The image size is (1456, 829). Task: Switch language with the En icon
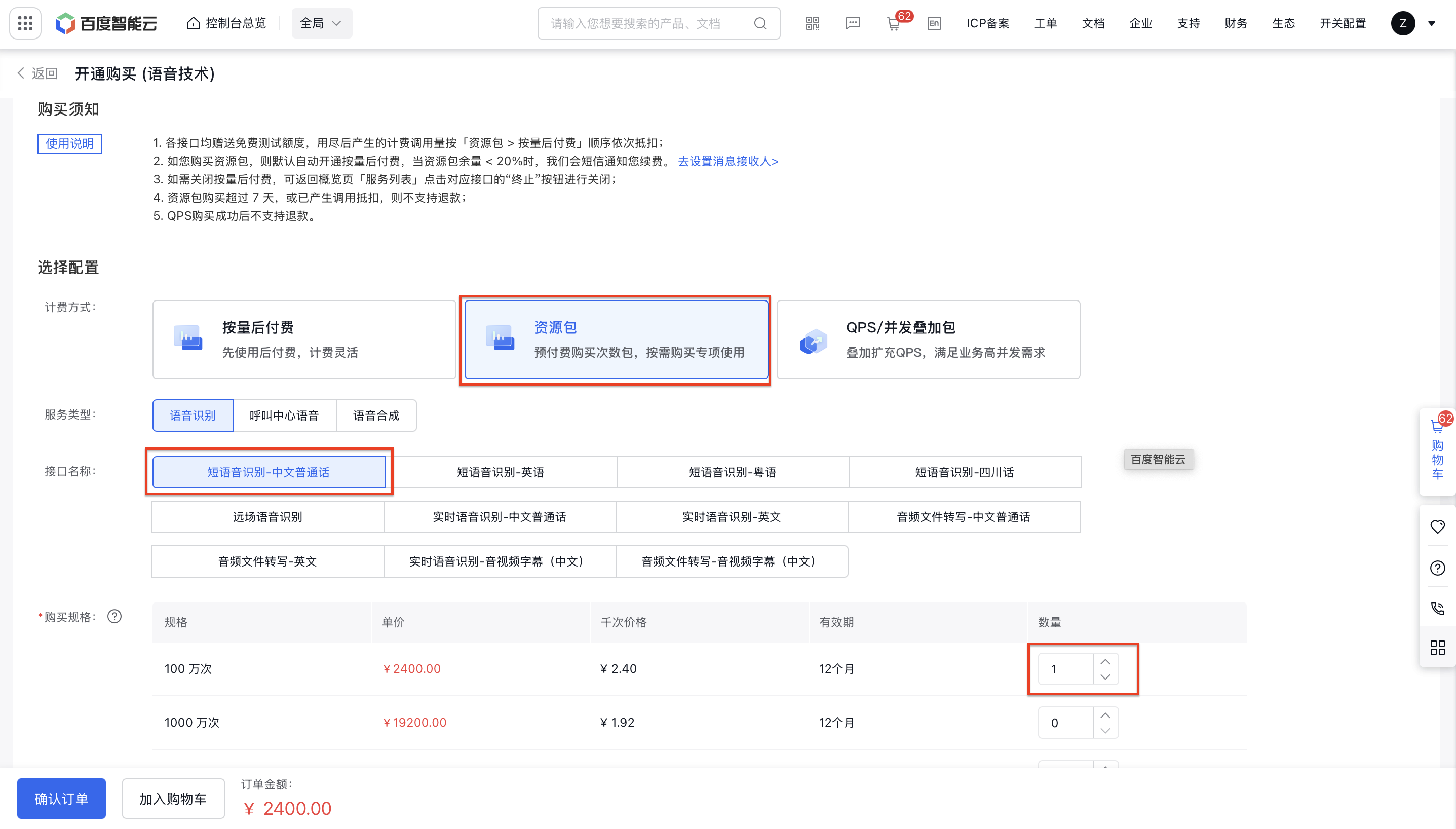click(x=934, y=23)
